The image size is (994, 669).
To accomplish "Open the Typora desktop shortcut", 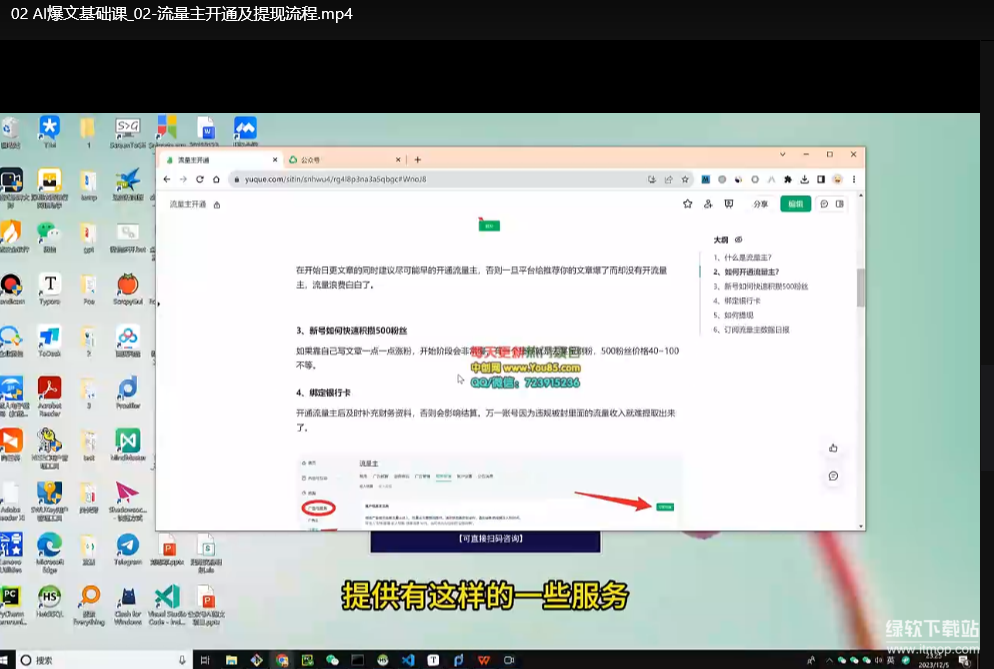I will pyautogui.click(x=49, y=289).
